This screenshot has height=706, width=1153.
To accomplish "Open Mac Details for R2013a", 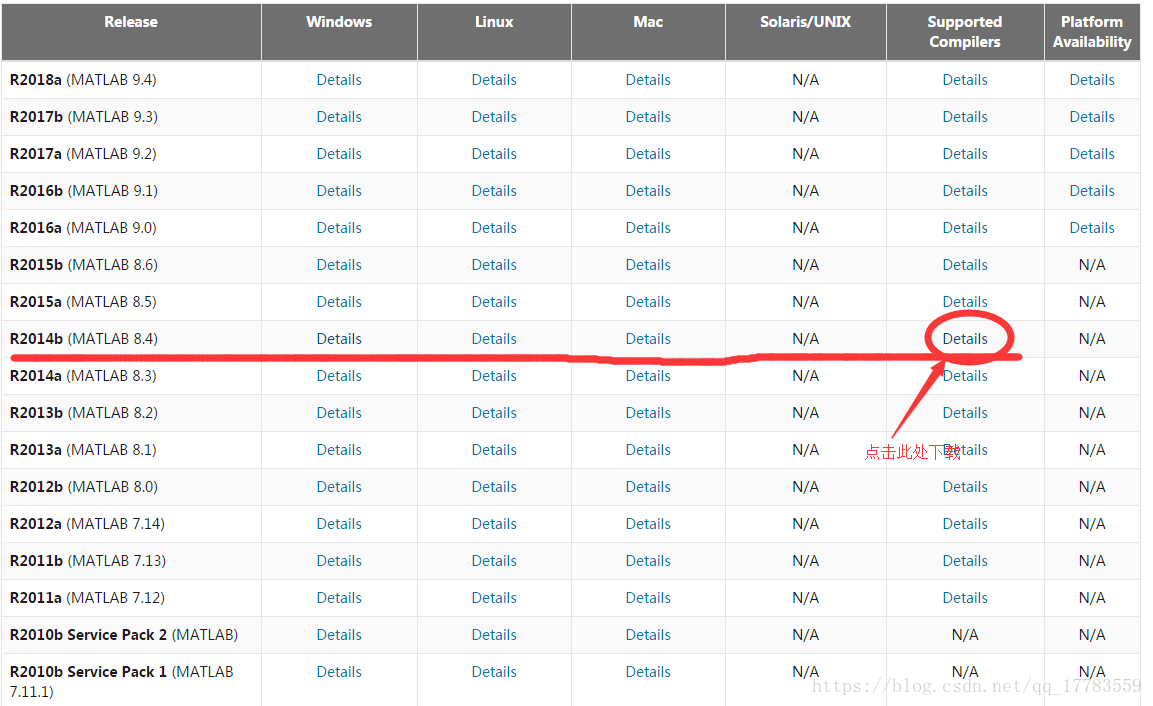I will point(648,450).
